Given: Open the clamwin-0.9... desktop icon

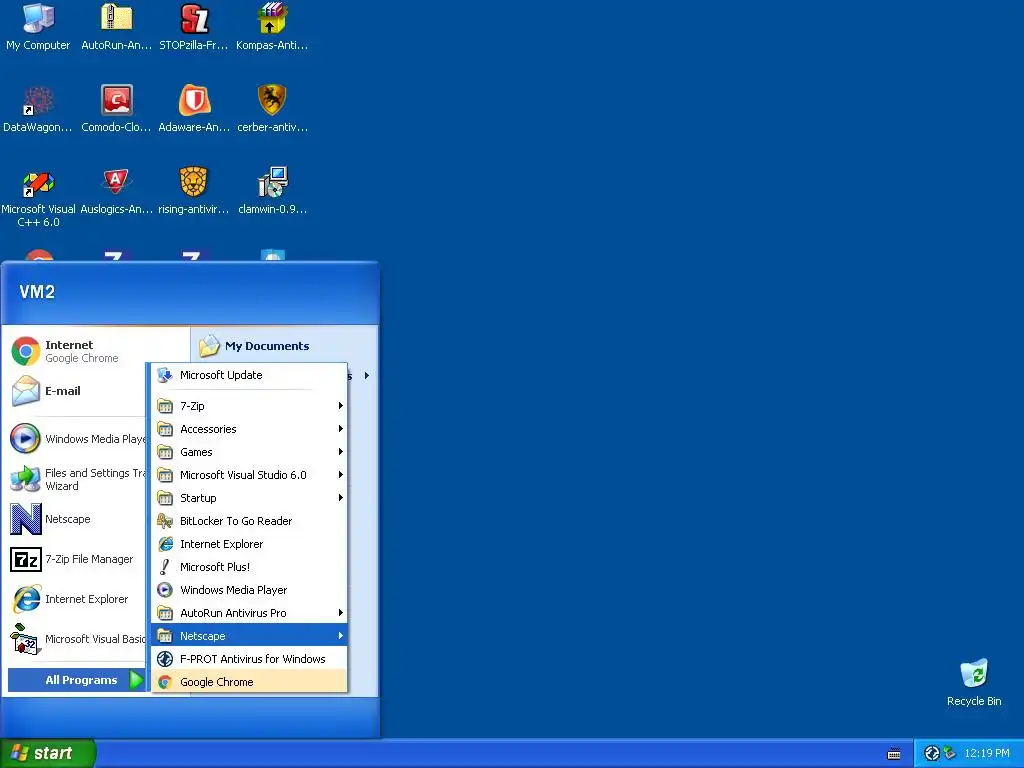Looking at the screenshot, I should [x=272, y=191].
